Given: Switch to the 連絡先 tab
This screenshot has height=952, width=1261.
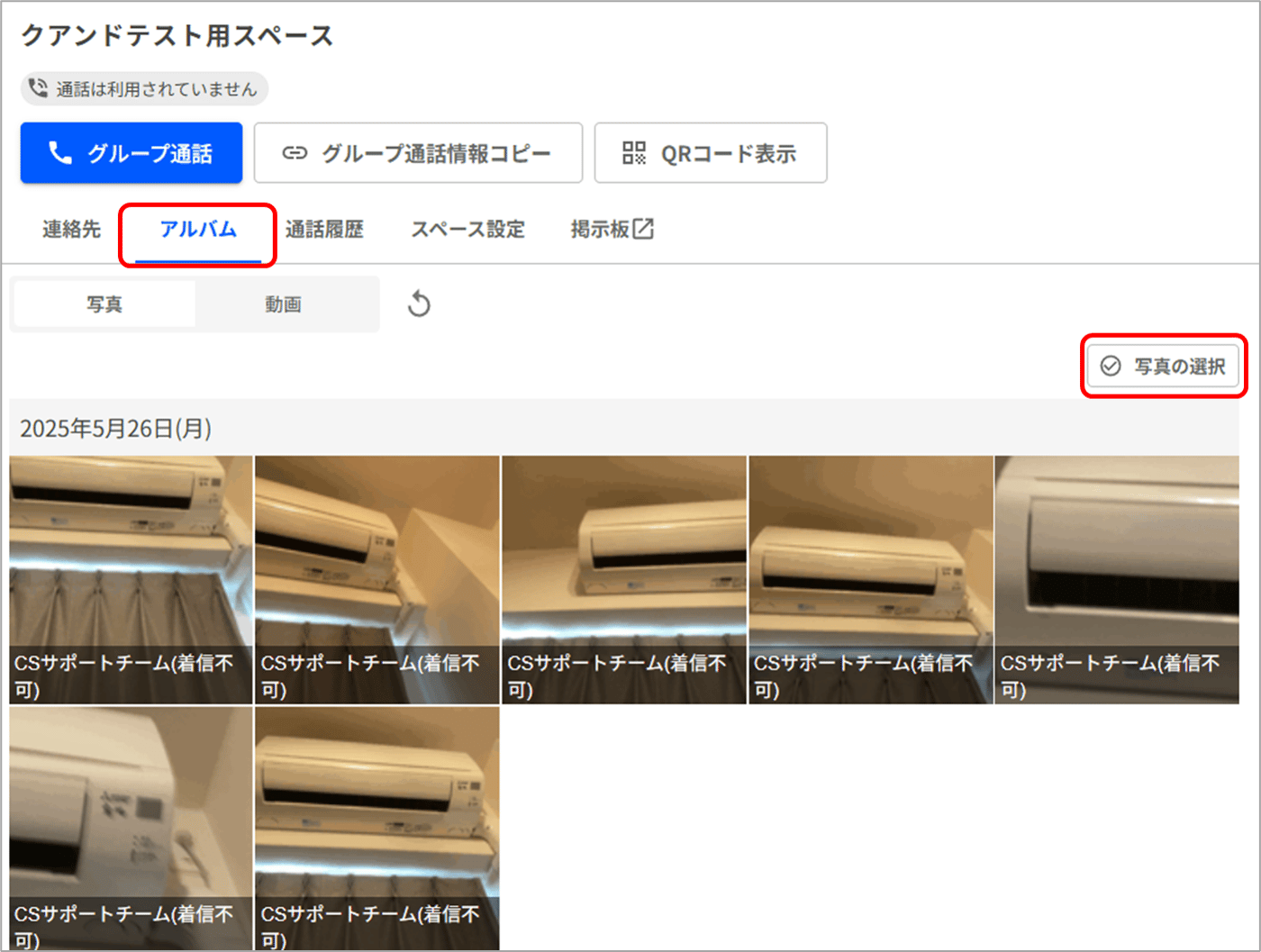Looking at the screenshot, I should pos(71,230).
